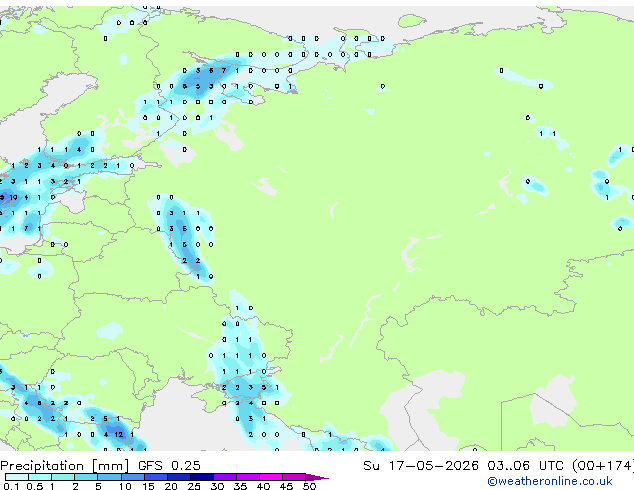Screen dimensions: 634x490
Task: Click the weatheronline.co.uk copyright link
Action: tap(549, 481)
